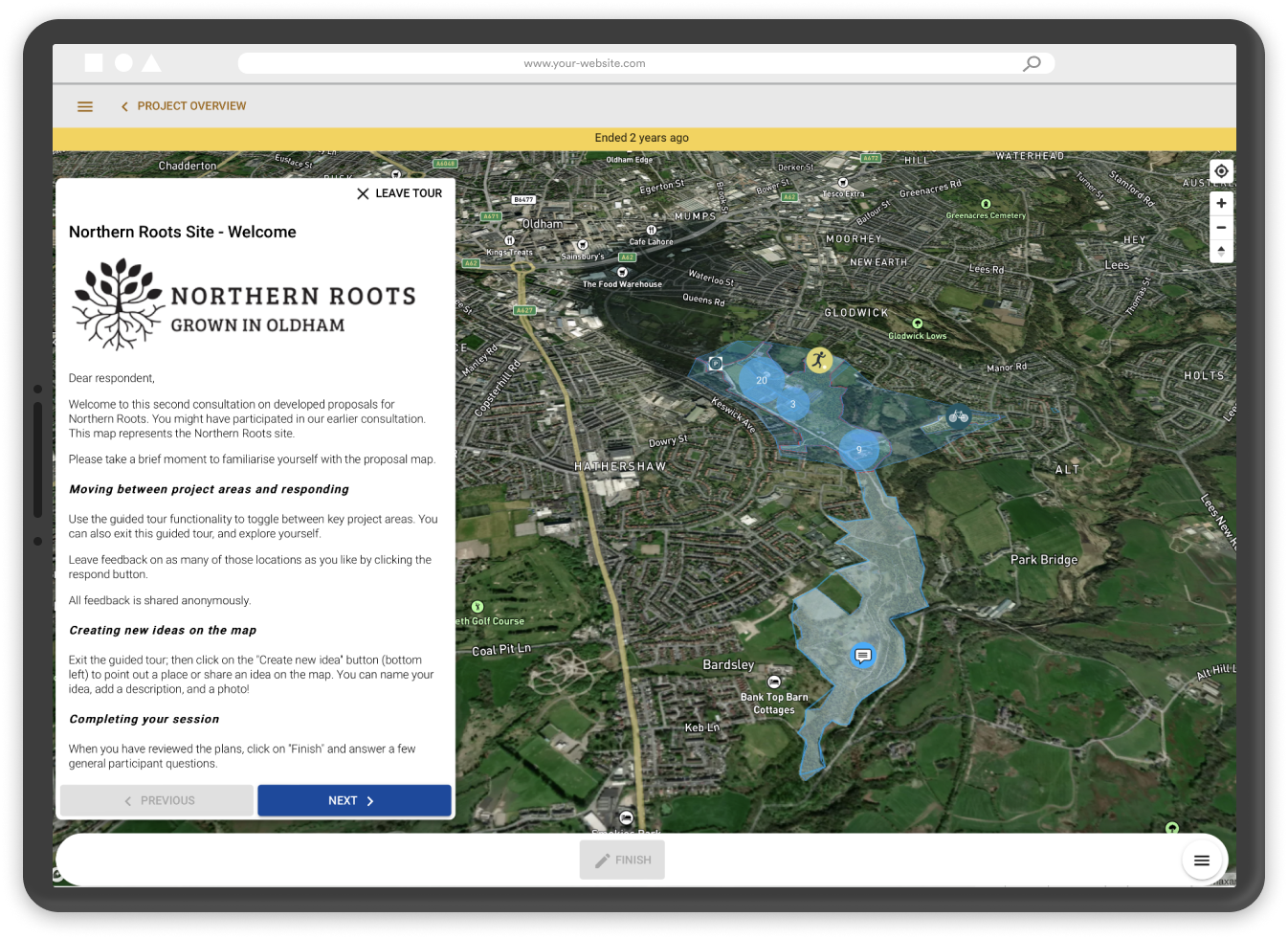Viewport: 1288px width, 939px height.
Task: Click the Golf Course place marker
Action: pyautogui.click(x=477, y=607)
